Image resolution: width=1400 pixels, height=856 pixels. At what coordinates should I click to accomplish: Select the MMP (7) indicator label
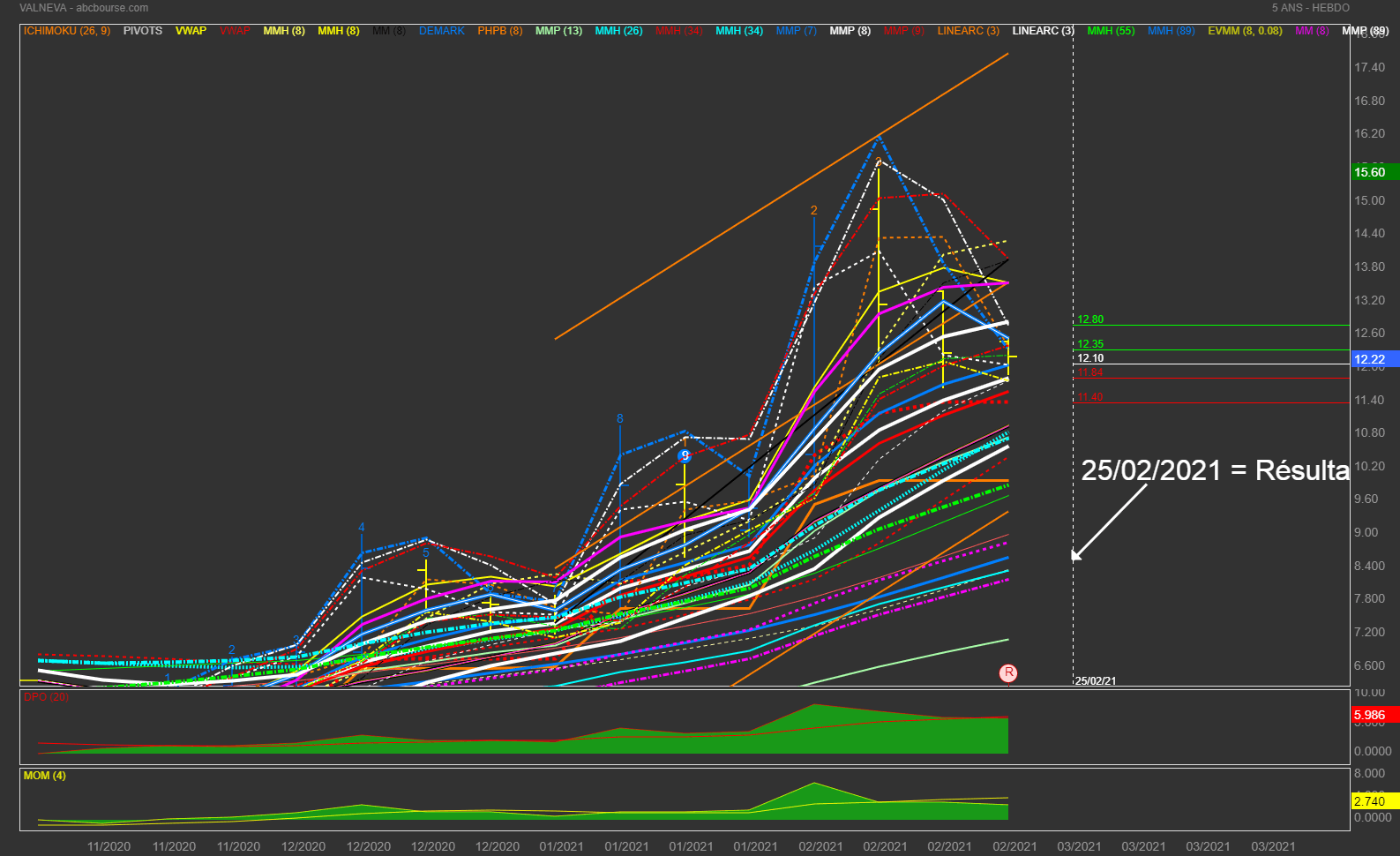tap(797, 31)
